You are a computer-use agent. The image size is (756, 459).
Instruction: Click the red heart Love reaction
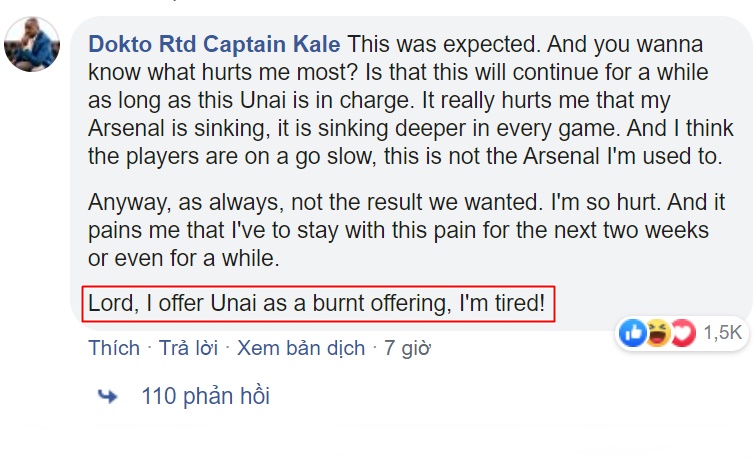pyautogui.click(x=682, y=333)
